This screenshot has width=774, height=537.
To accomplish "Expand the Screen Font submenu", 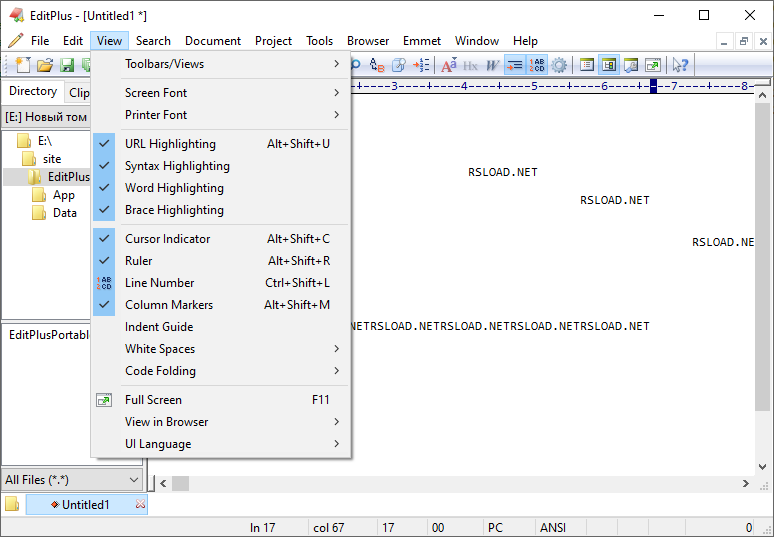I will [x=221, y=92].
